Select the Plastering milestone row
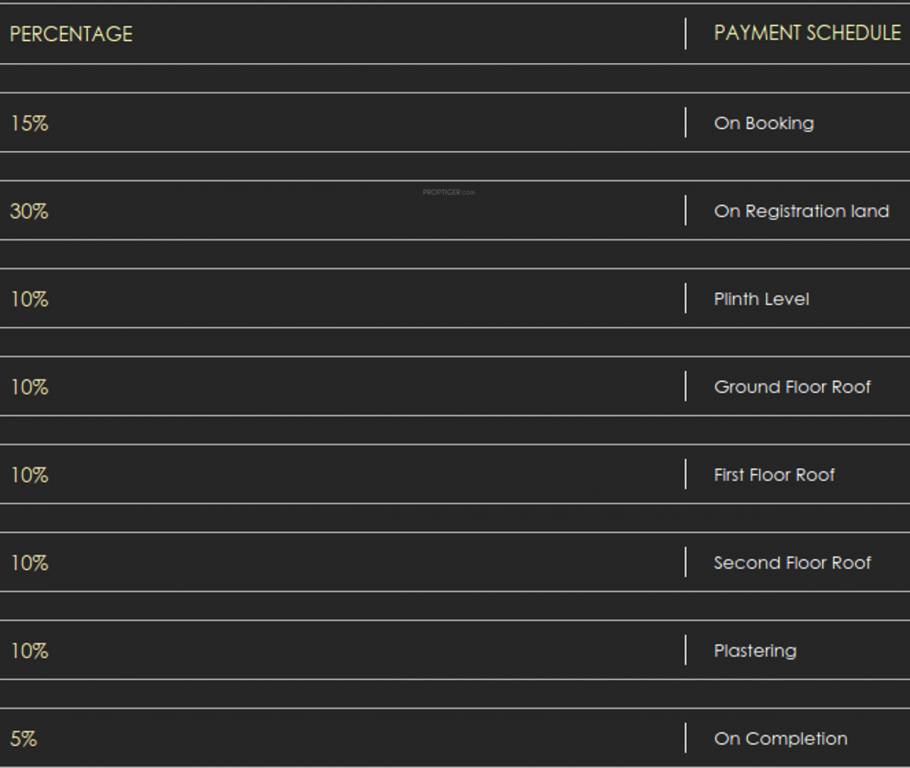Viewport: 910px width, 768px height. (755, 651)
